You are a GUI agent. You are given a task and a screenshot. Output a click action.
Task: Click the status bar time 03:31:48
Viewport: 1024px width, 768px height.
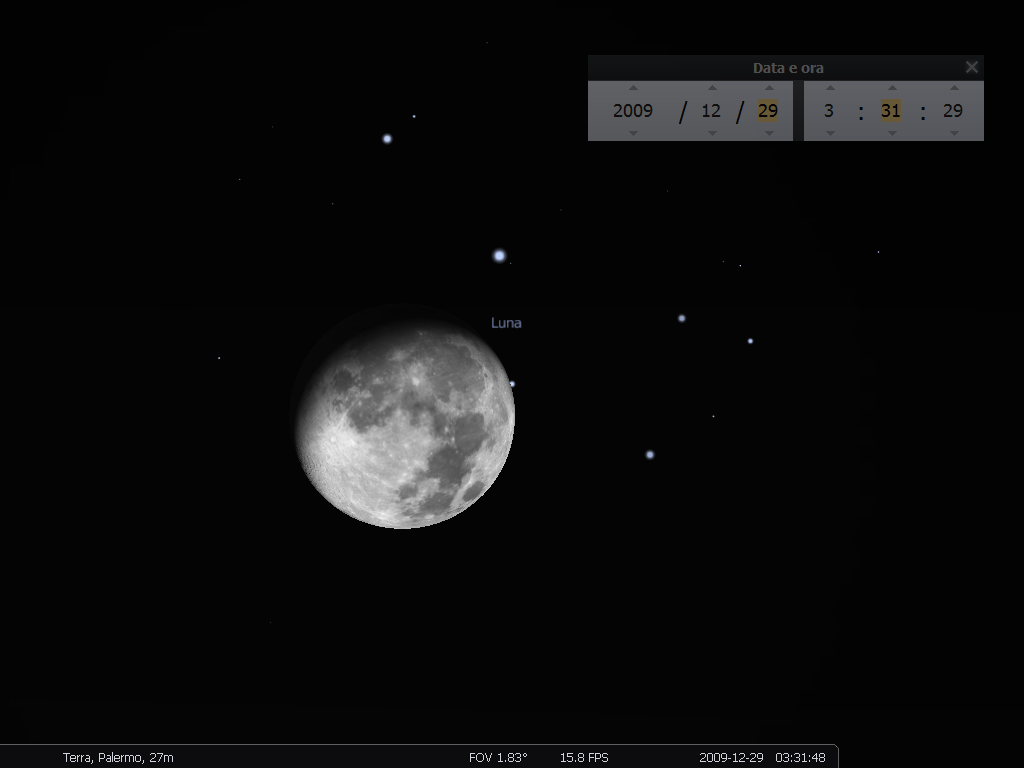click(x=800, y=758)
